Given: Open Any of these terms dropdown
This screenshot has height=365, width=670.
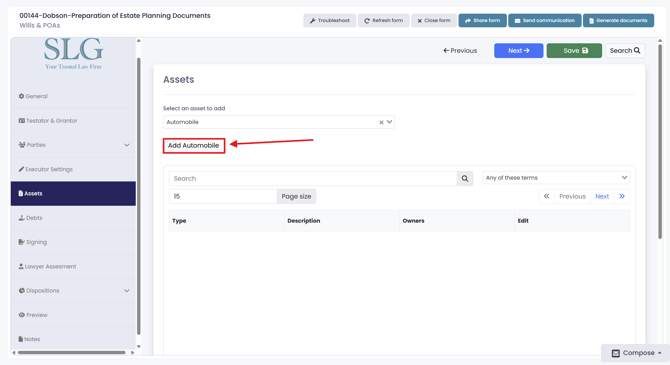Looking at the screenshot, I should pyautogui.click(x=556, y=178).
